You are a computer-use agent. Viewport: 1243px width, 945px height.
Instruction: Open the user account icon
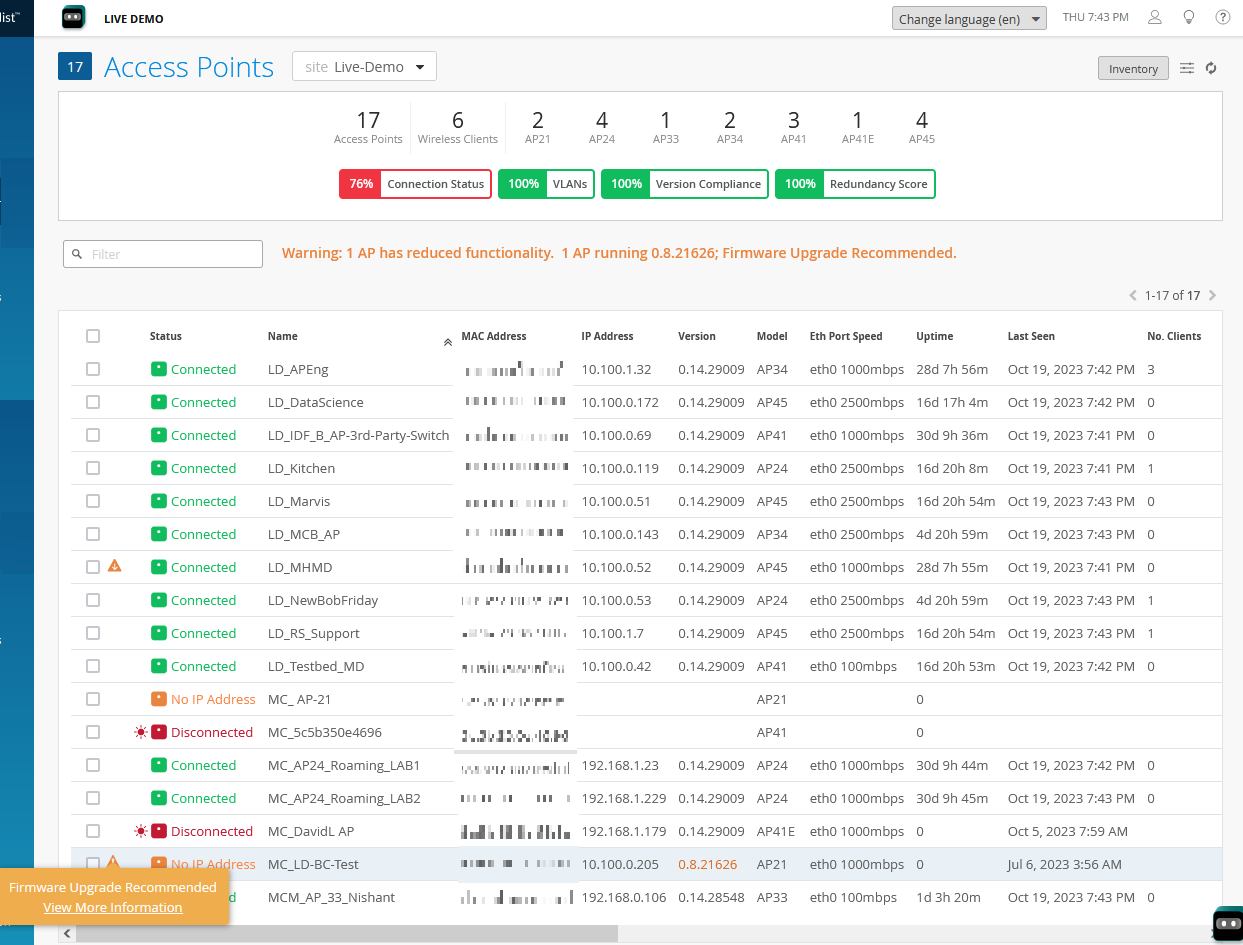pyautogui.click(x=1155, y=18)
